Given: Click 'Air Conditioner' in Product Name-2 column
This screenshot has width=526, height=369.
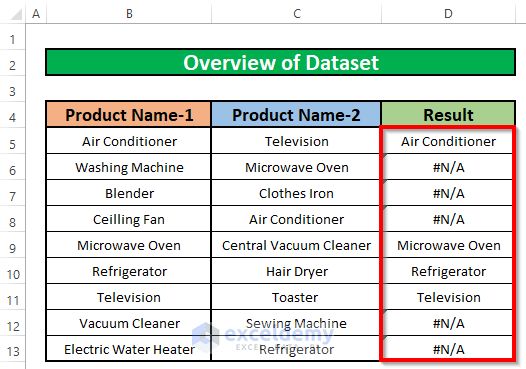Looking at the screenshot, I should point(296,219).
